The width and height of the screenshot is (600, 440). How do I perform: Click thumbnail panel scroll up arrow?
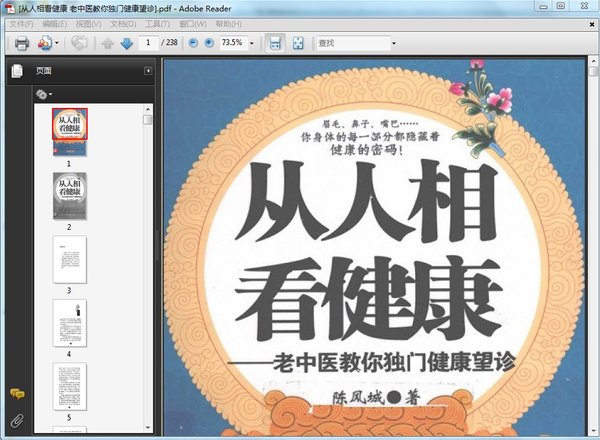[x=148, y=109]
